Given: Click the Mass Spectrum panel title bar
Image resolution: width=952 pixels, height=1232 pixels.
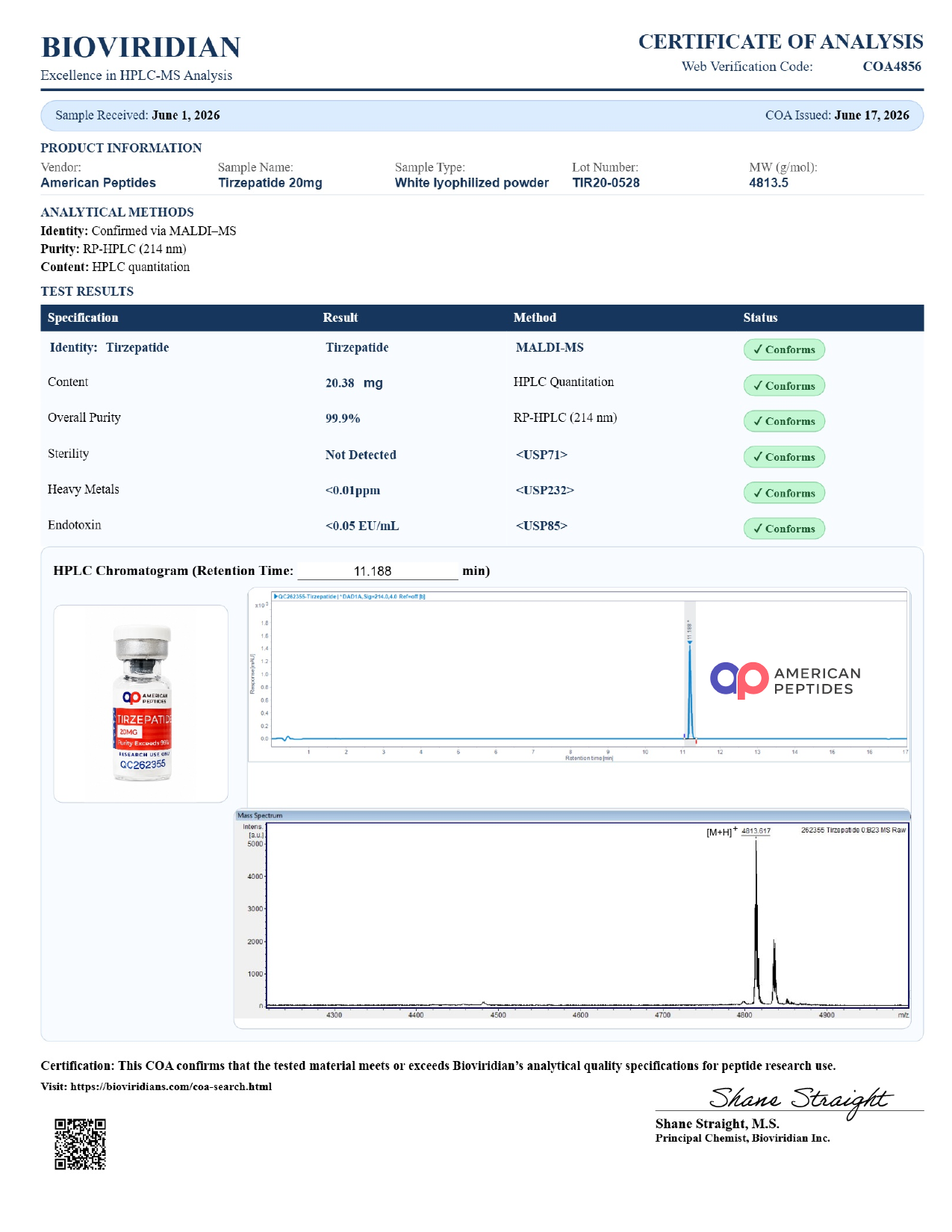Looking at the screenshot, I should 572,815.
